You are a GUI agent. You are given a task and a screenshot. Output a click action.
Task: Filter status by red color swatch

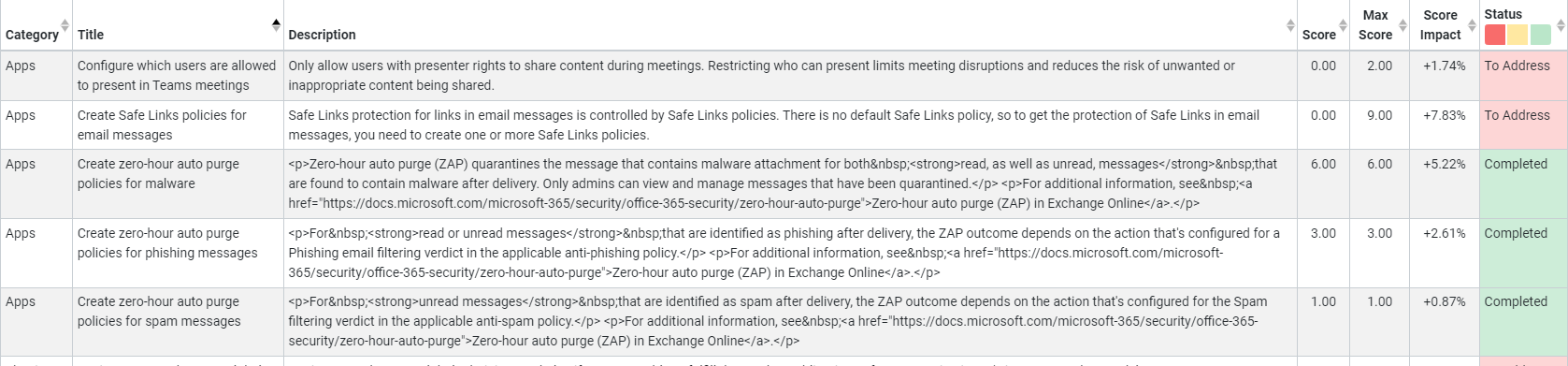(x=1494, y=36)
